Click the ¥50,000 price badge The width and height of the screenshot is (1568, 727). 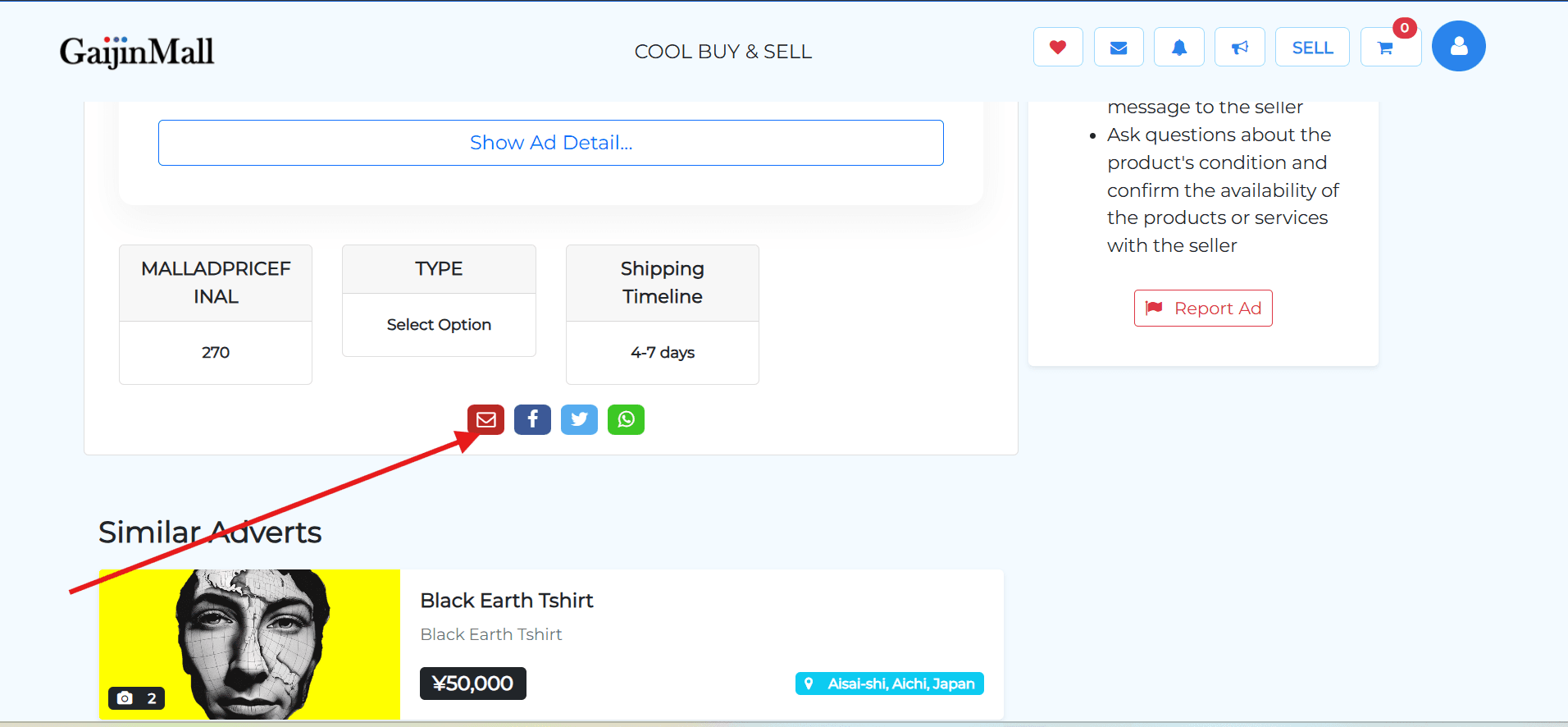click(x=472, y=684)
